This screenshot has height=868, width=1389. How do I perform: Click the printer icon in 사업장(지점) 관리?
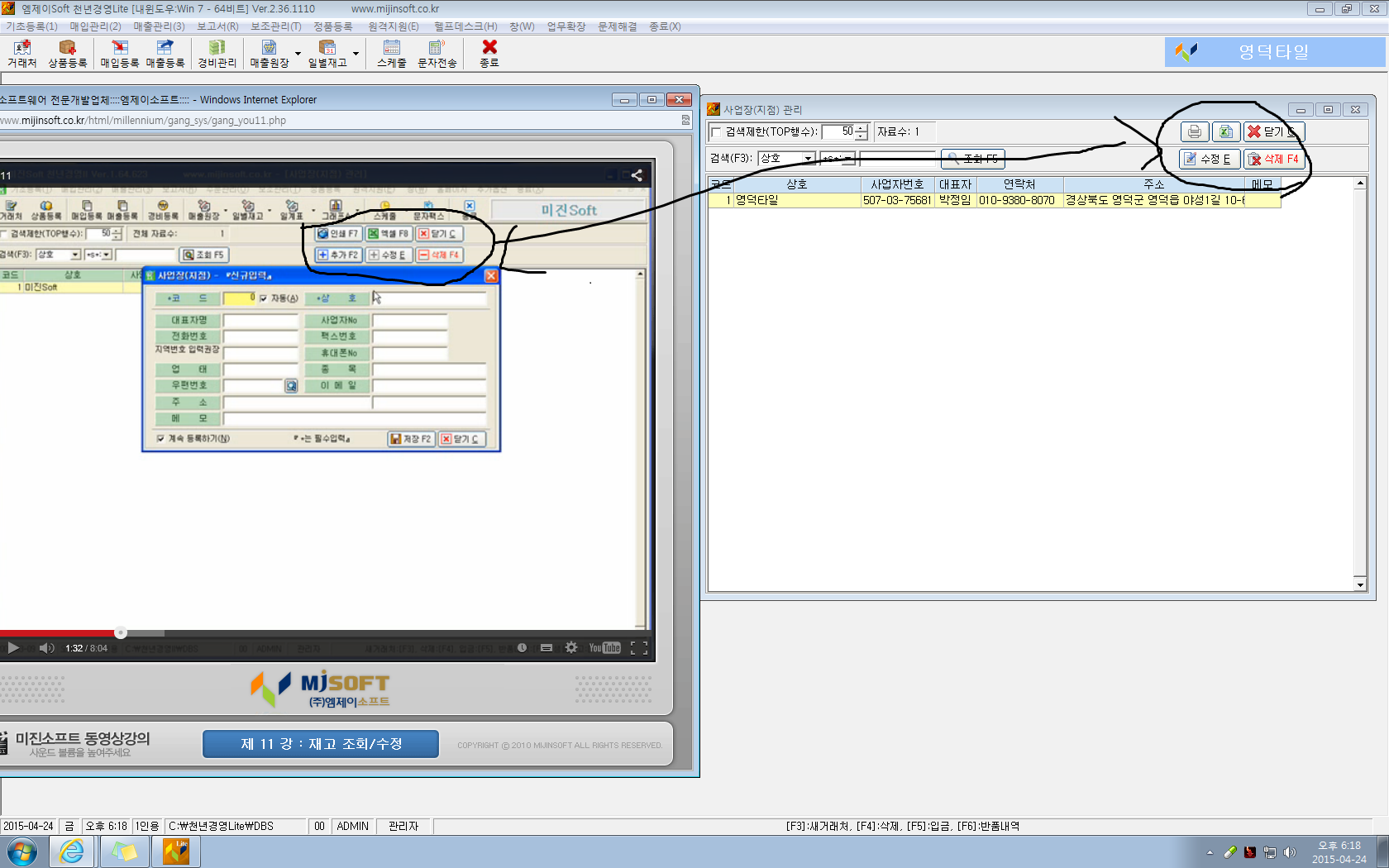coord(1194,131)
